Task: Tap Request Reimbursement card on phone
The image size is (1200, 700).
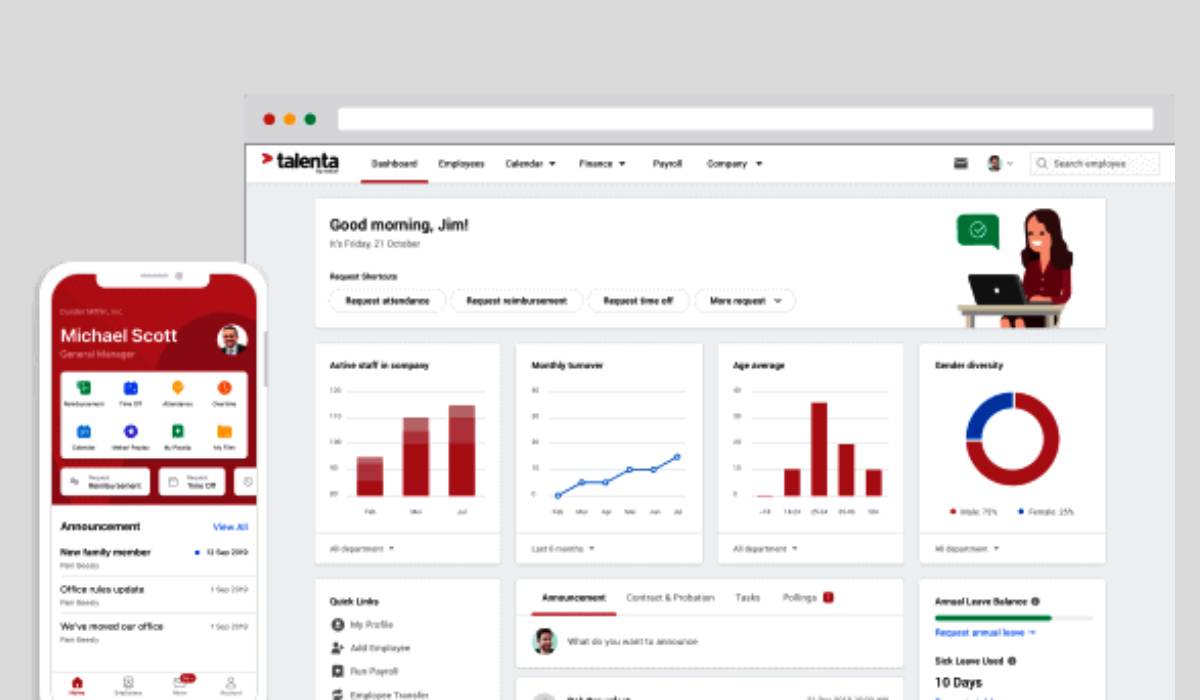Action: pos(105,482)
